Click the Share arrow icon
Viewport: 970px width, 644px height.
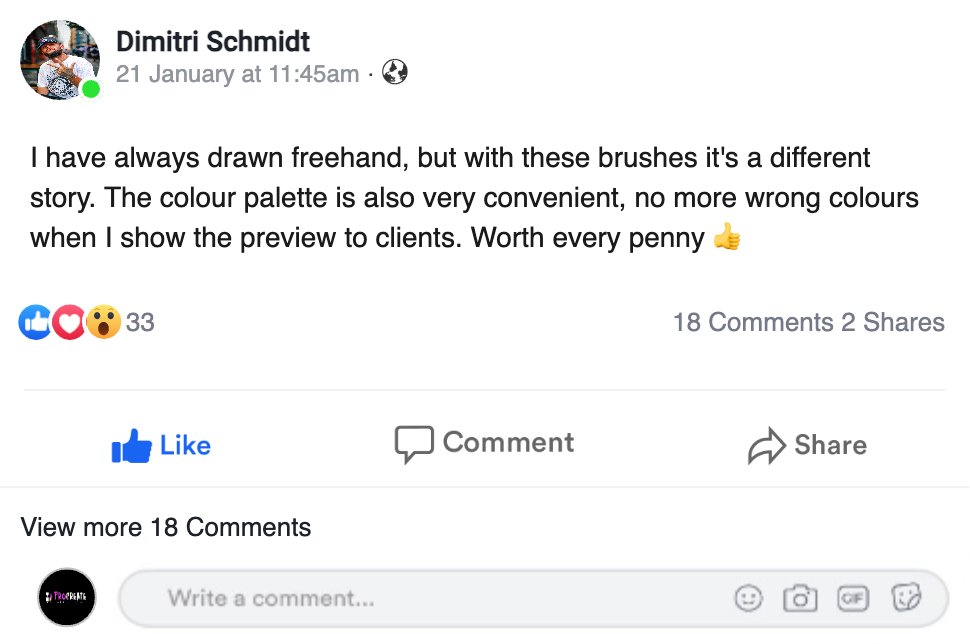(766, 447)
